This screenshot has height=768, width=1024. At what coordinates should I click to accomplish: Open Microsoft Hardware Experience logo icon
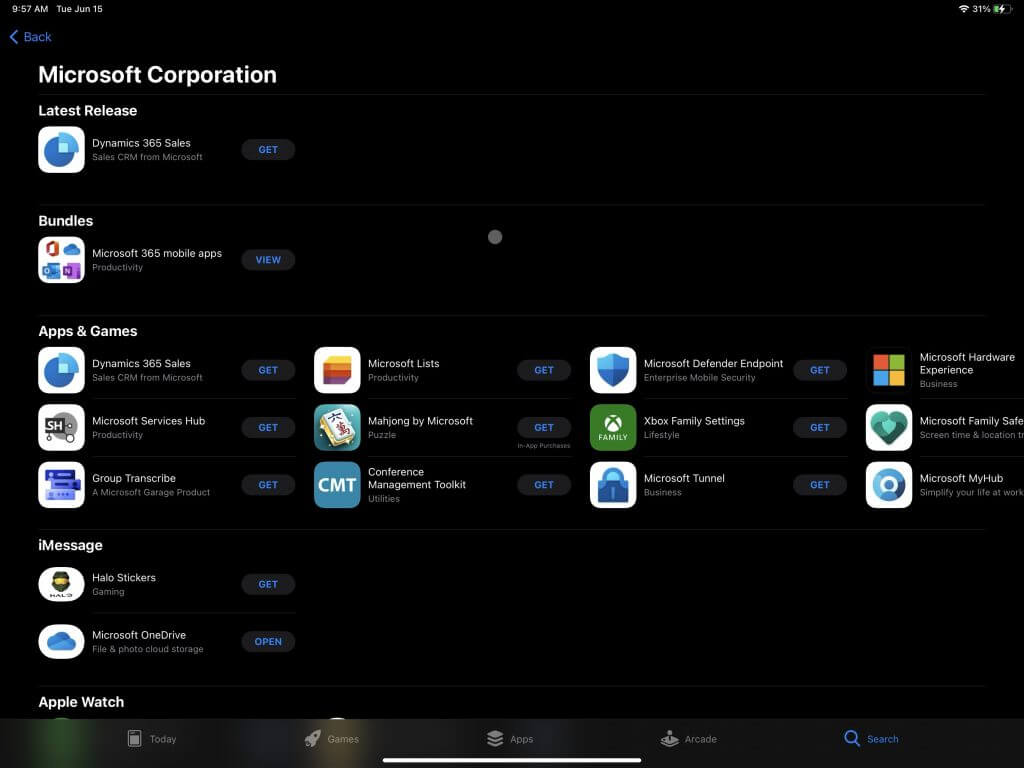tap(889, 370)
